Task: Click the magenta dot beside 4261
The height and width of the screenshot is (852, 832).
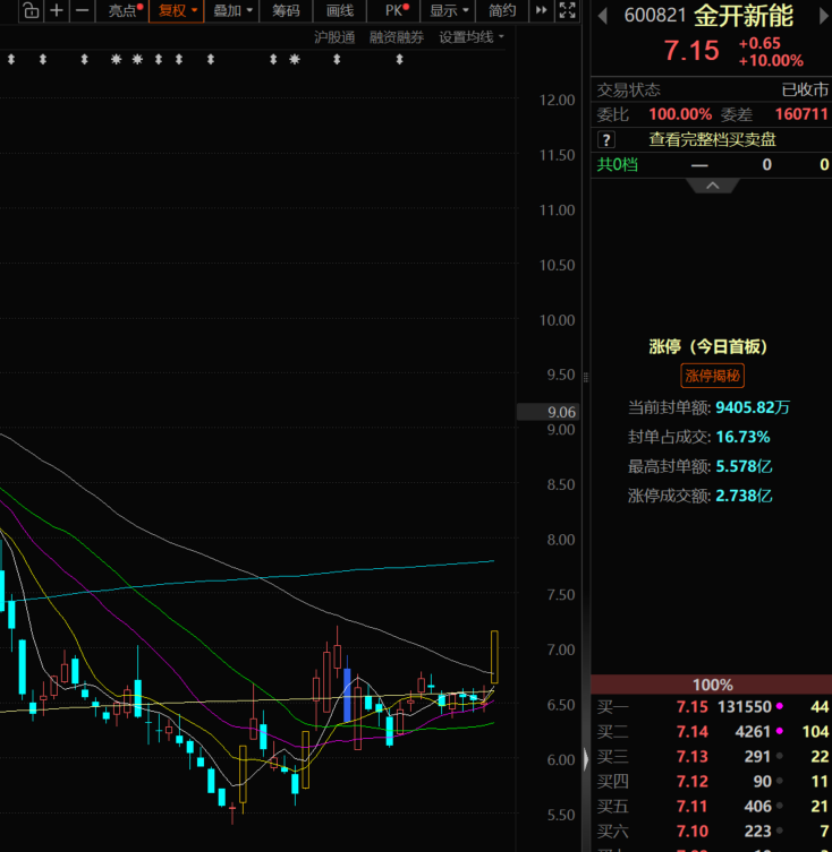Action: 779,731
